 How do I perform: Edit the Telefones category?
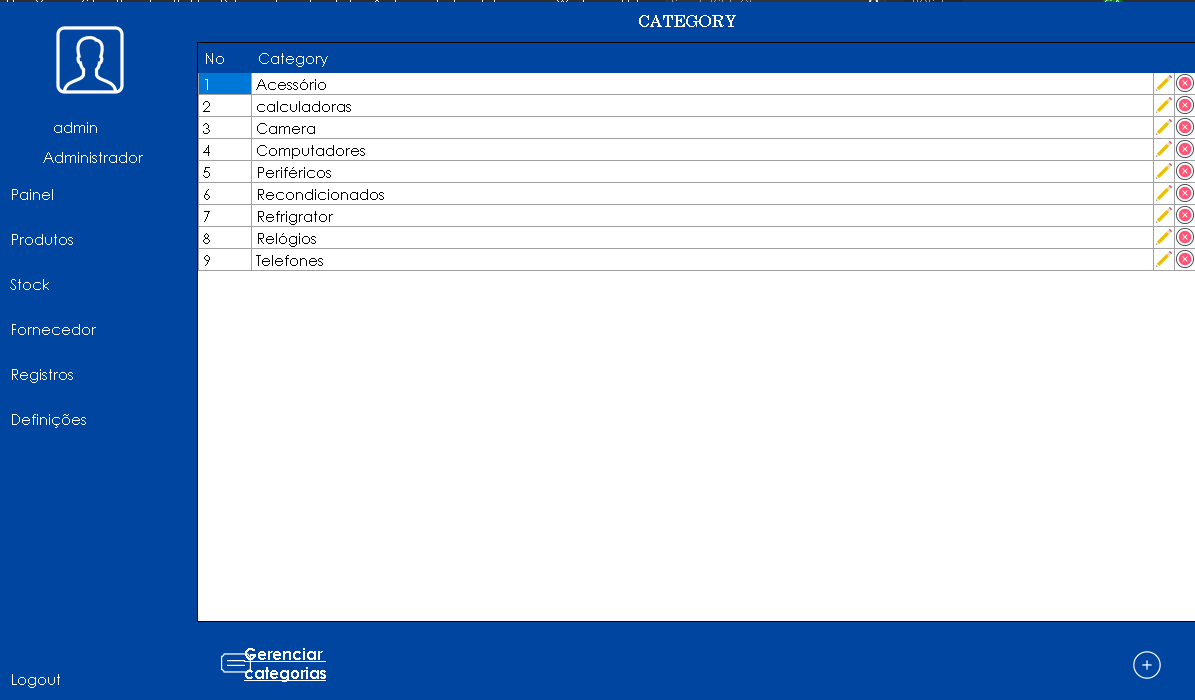point(1163,259)
